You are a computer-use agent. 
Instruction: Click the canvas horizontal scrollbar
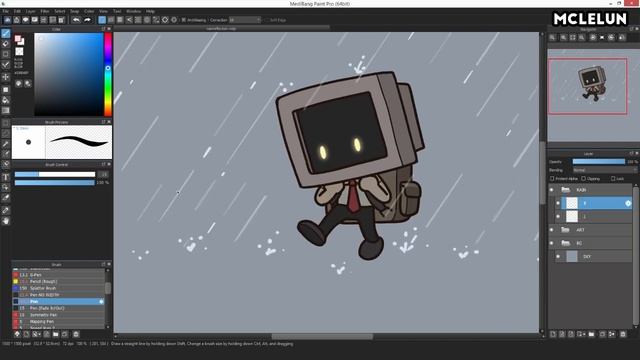(x=322, y=337)
